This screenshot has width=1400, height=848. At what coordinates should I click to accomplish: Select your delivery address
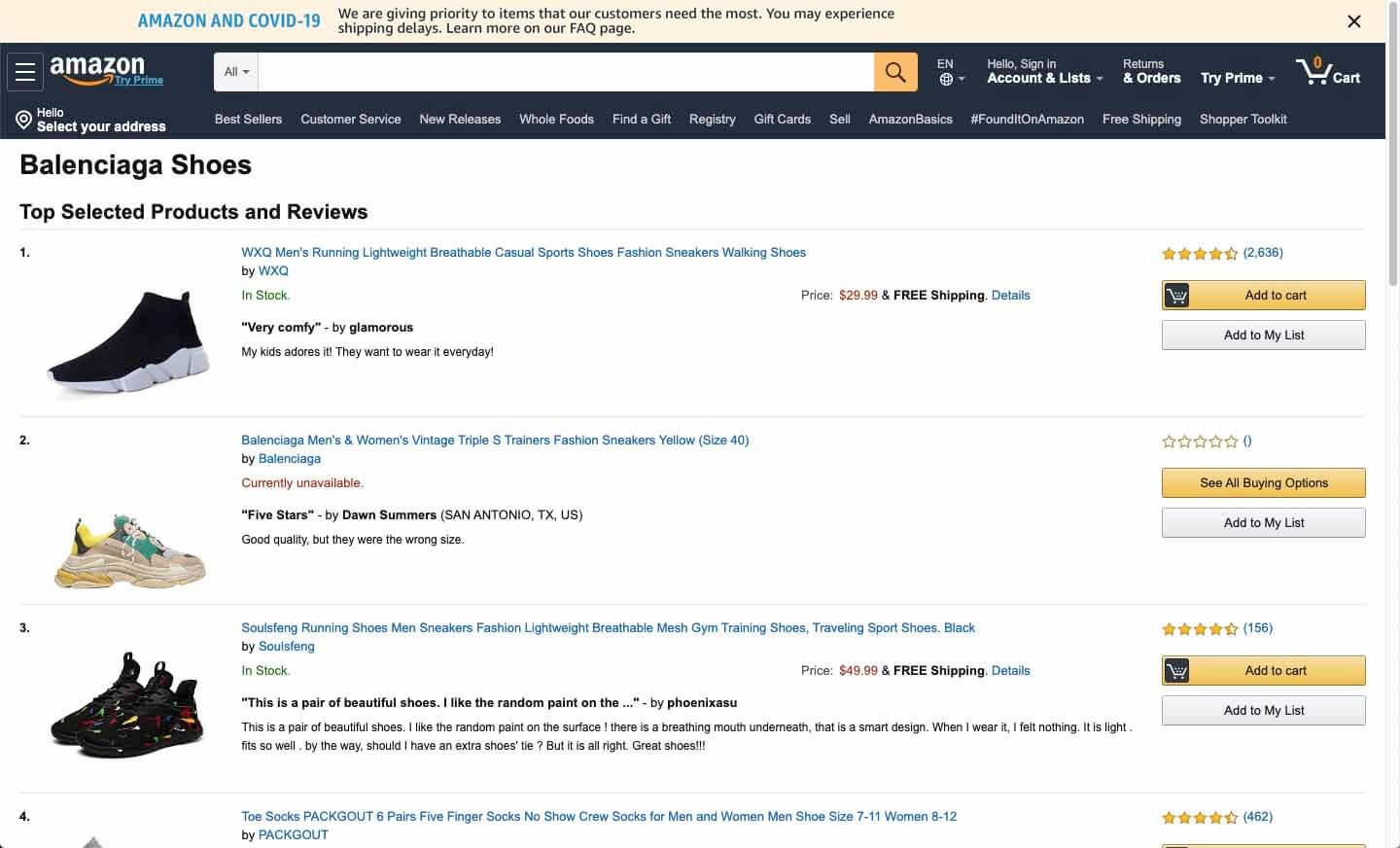click(91, 120)
